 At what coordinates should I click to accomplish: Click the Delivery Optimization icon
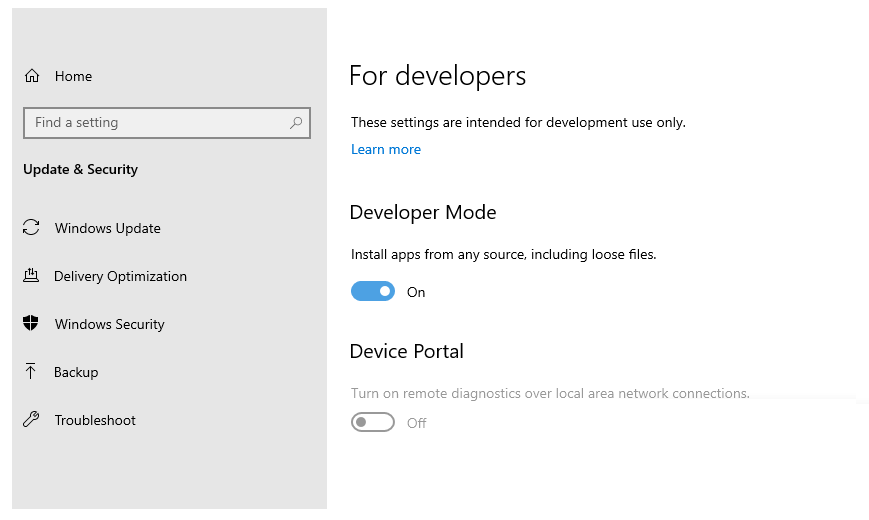point(31,276)
